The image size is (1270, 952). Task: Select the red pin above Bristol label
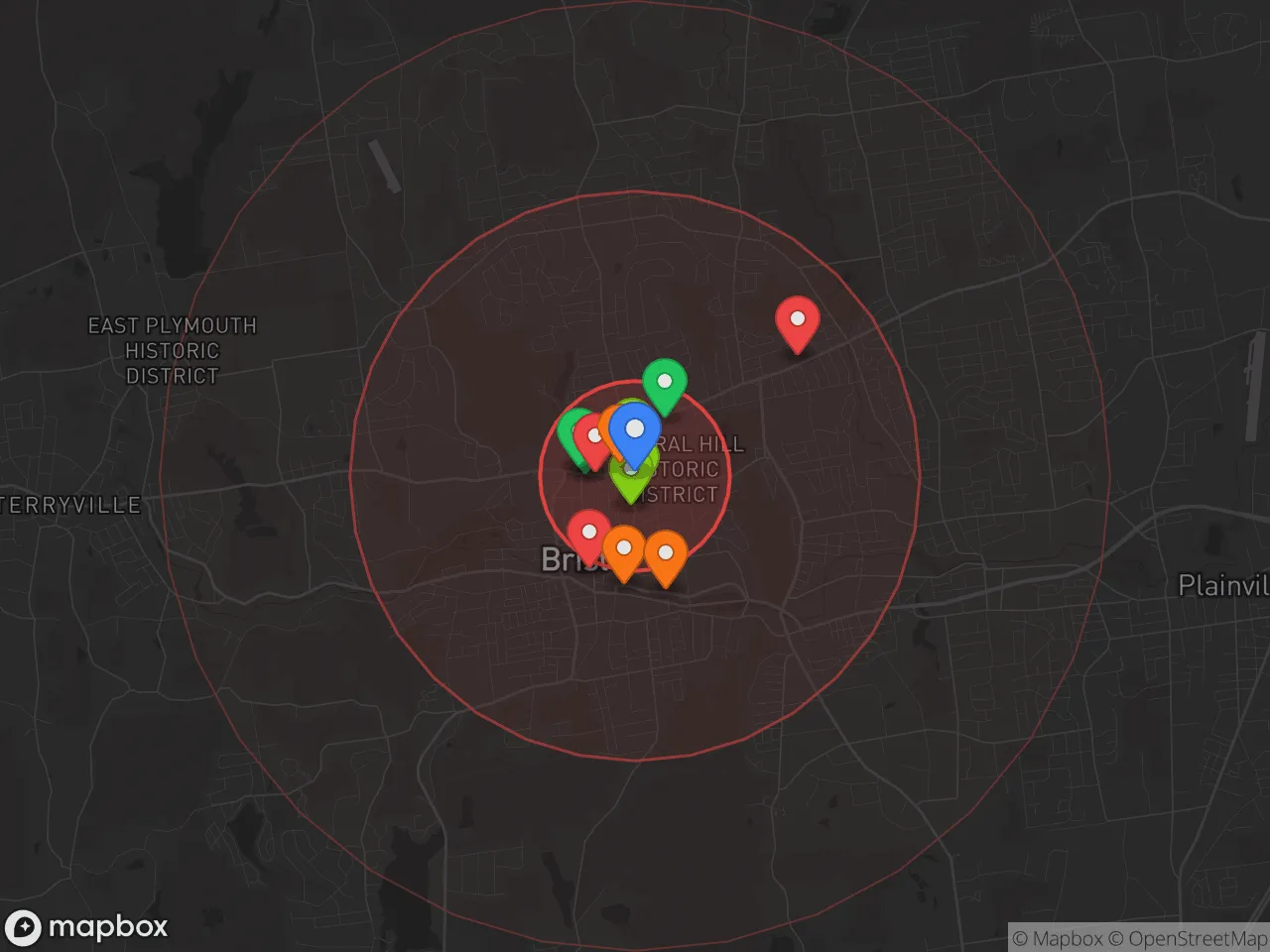(x=587, y=534)
